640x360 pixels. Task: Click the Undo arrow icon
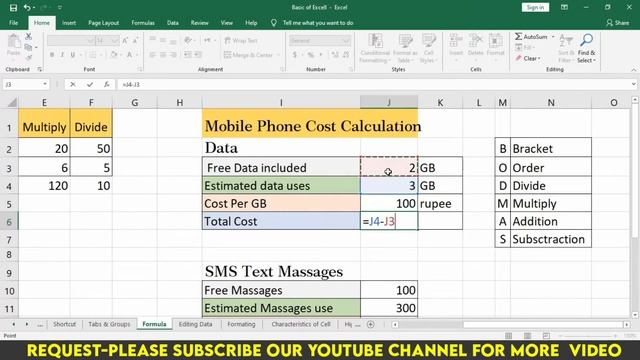coord(27,7)
